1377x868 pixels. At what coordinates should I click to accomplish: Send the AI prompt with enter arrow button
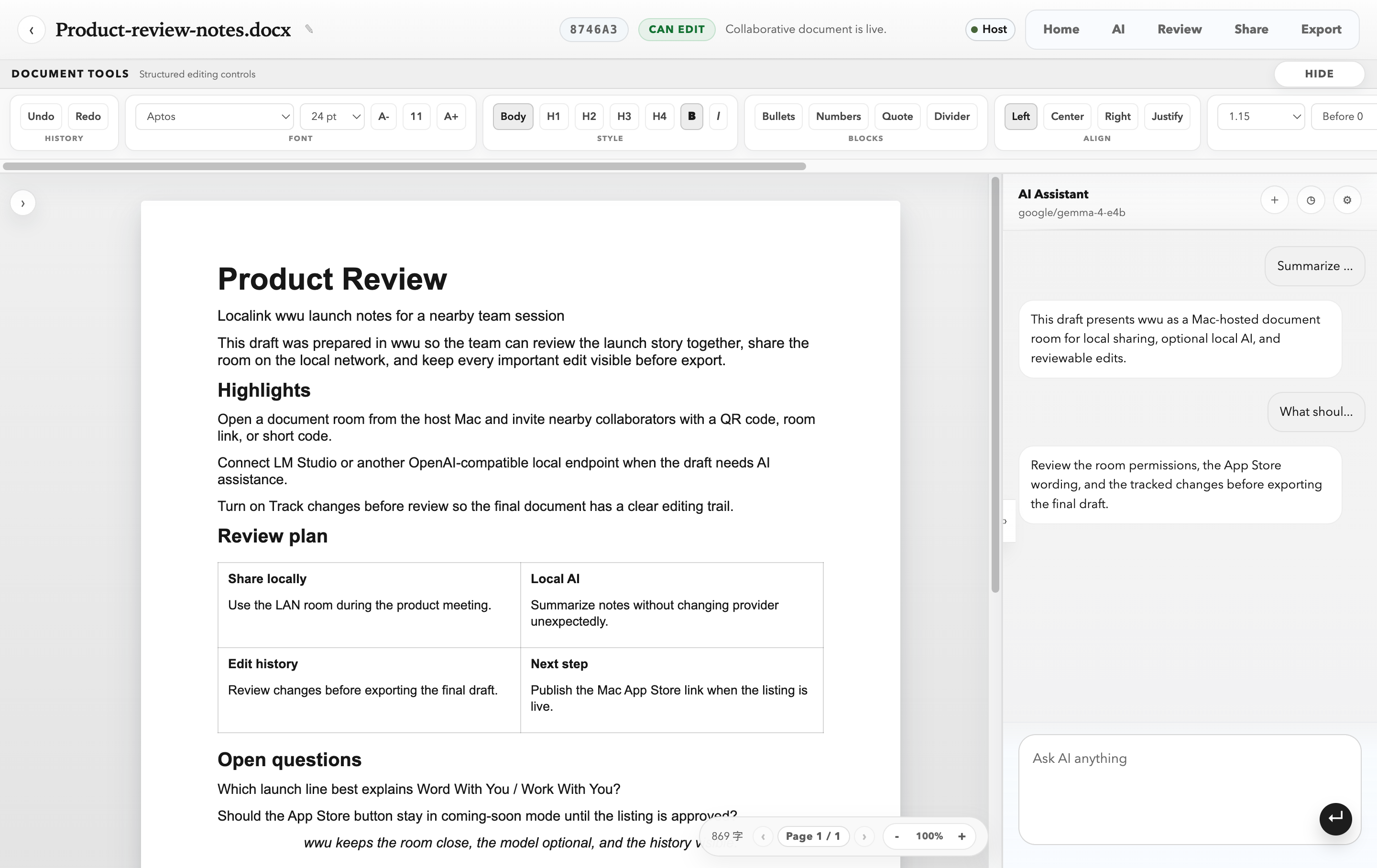(x=1335, y=819)
